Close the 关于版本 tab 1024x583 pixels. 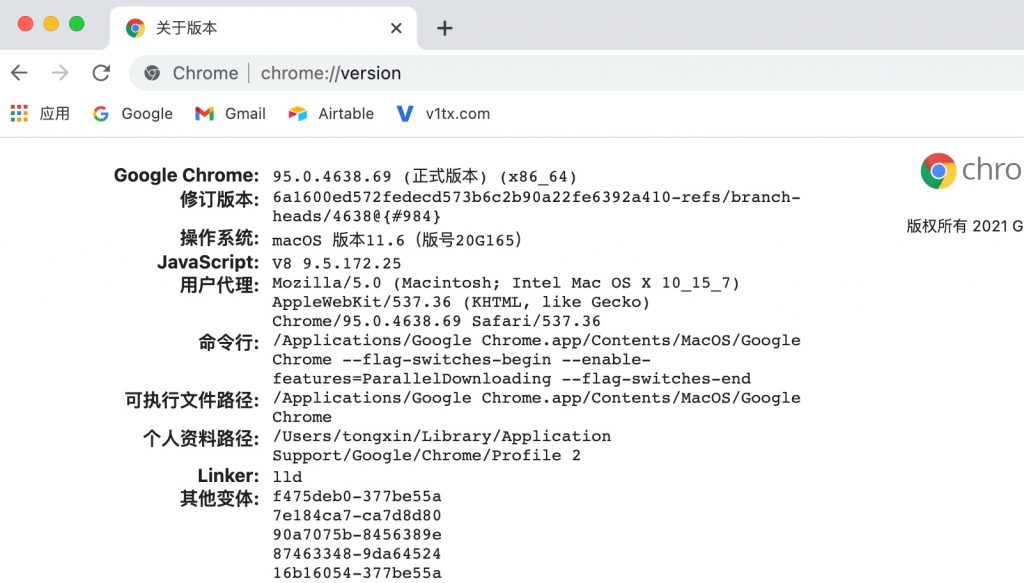[x=396, y=28]
